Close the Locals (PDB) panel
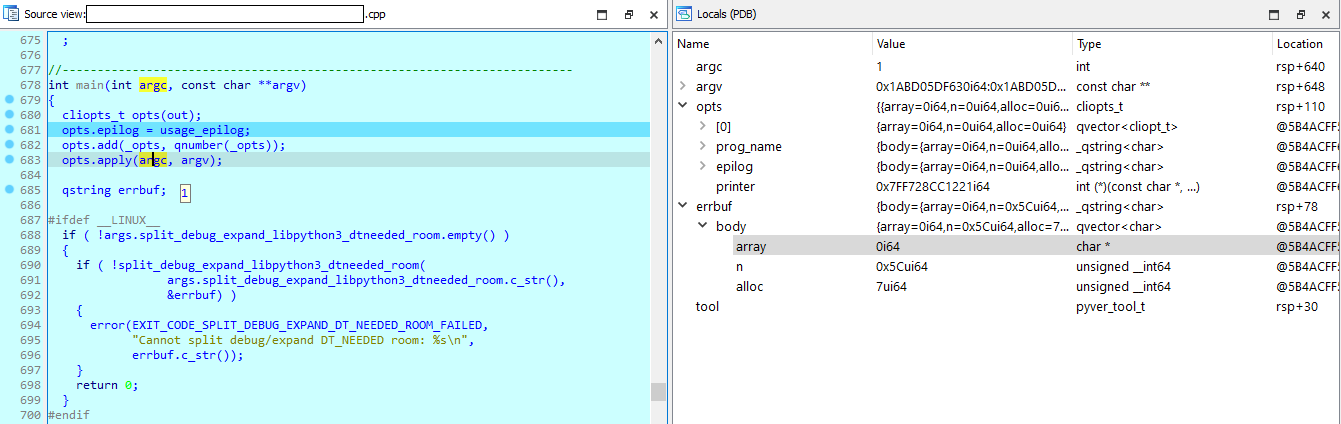Image resolution: width=1341 pixels, height=424 pixels. 1326,15
